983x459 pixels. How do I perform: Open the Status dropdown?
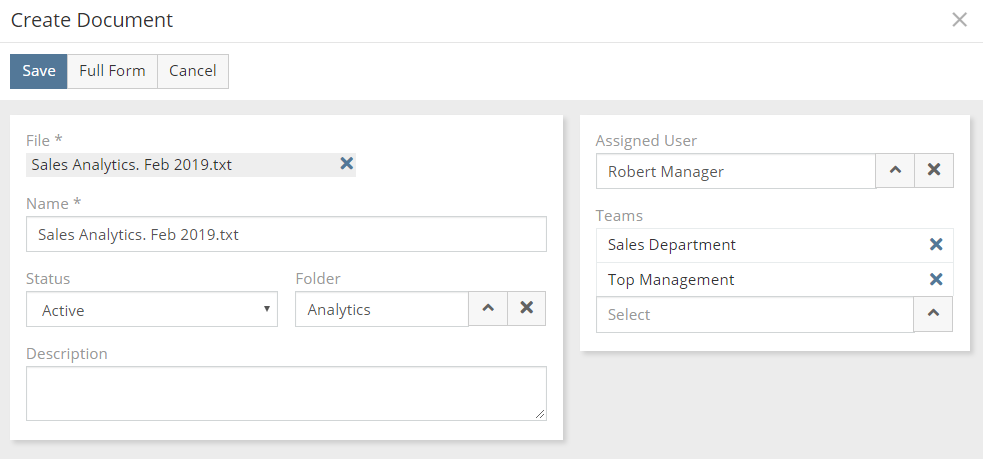click(152, 310)
